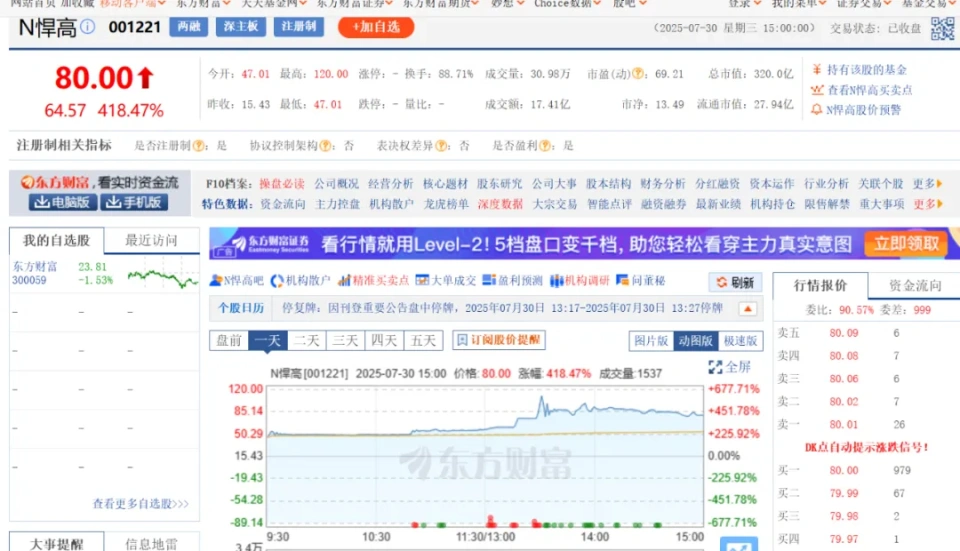This screenshot has height=551, width=960.
Task: Open the 行情报价 tab
Action: pyautogui.click(x=820, y=285)
